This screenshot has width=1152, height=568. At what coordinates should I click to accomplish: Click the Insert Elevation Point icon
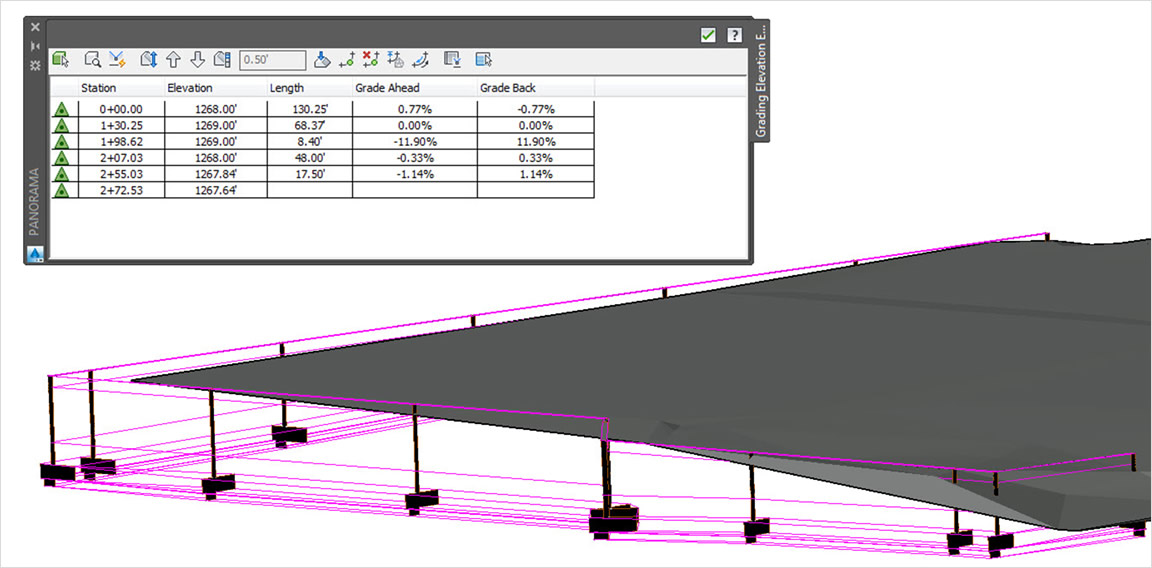coord(347,60)
